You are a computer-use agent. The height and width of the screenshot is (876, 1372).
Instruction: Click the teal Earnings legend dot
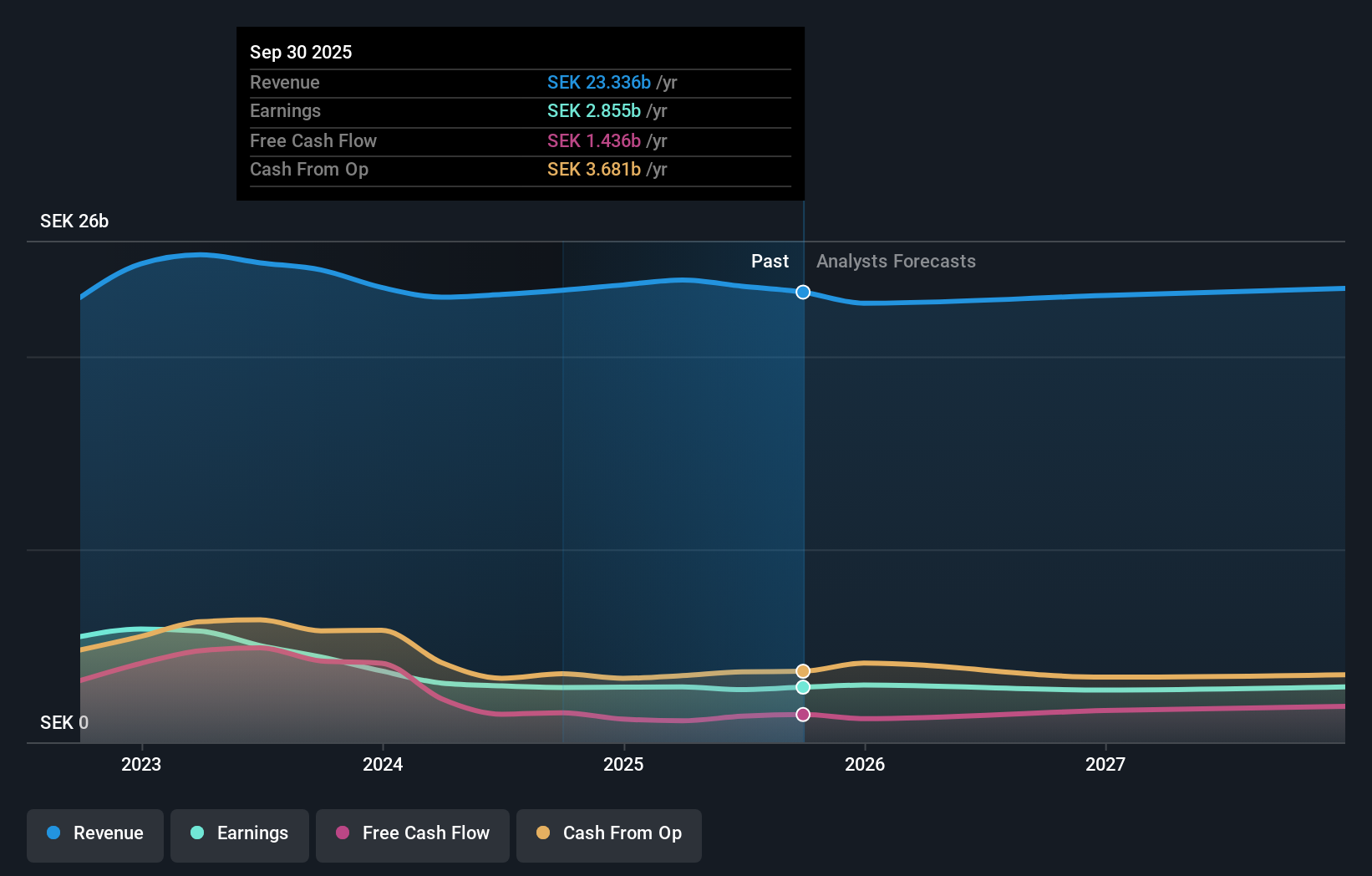point(196,833)
